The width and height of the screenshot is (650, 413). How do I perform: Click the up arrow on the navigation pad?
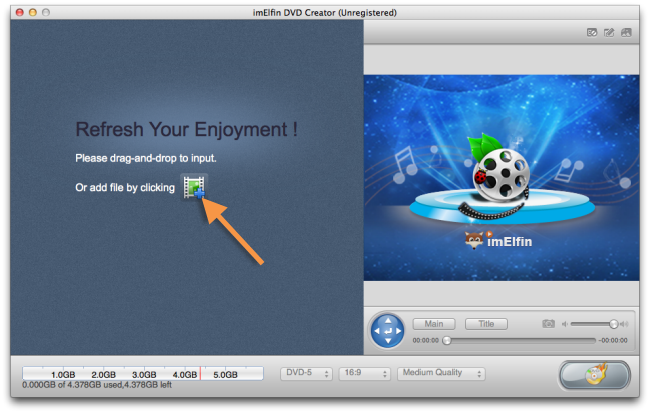388,321
